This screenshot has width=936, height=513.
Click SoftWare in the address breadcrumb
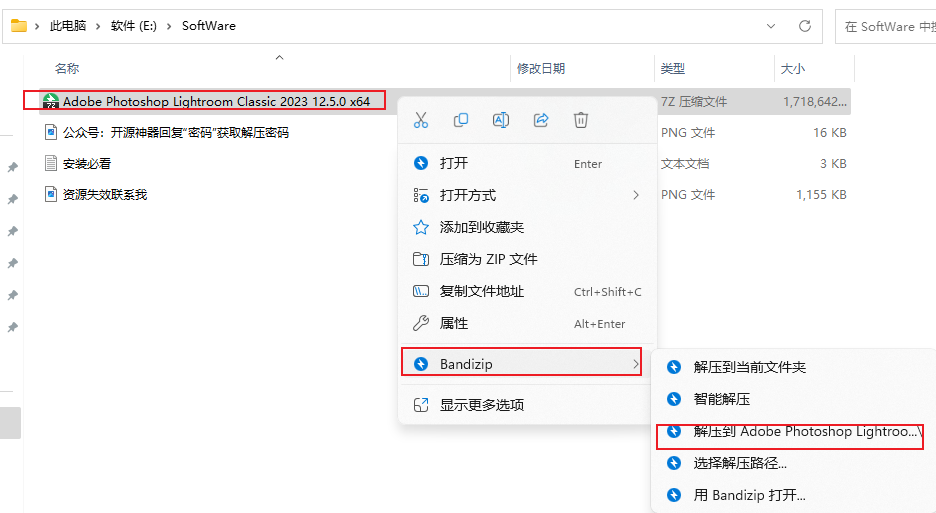[209, 26]
